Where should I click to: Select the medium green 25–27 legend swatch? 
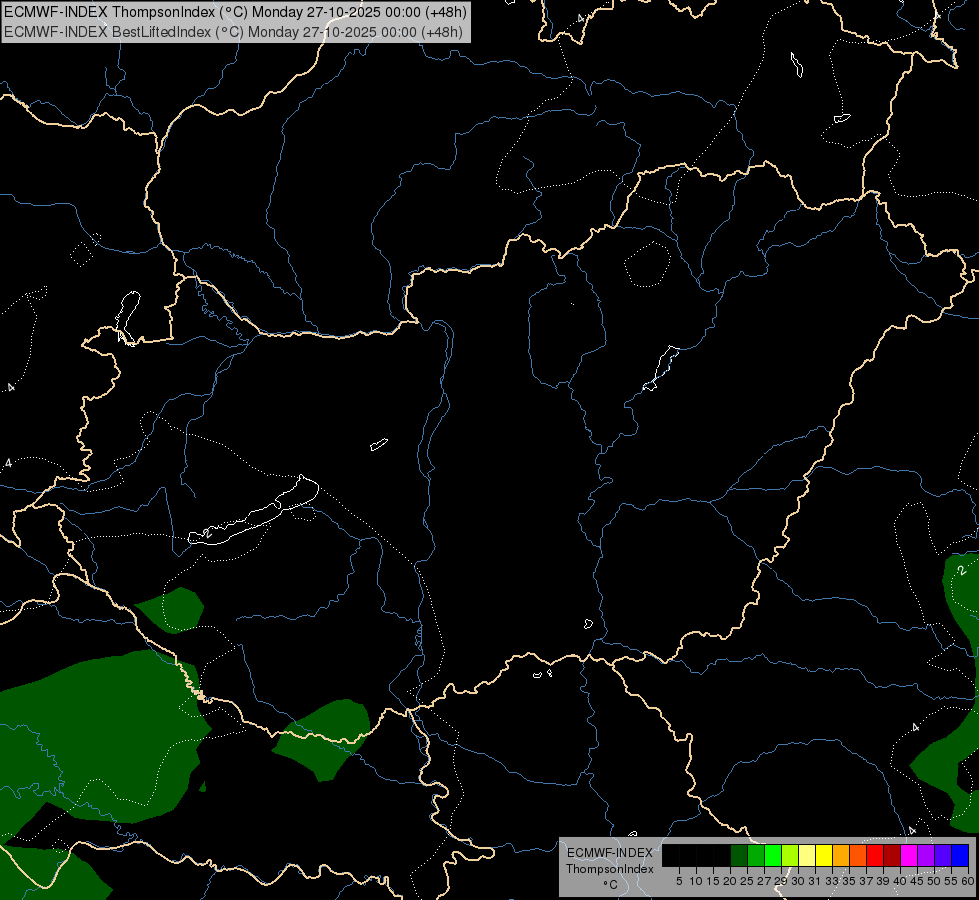click(756, 855)
